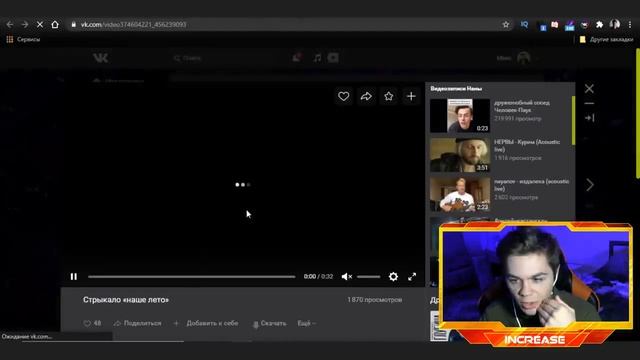Screen dimensions: 640x360
Task: Click the video volume slider
Action: [x=368, y=277]
